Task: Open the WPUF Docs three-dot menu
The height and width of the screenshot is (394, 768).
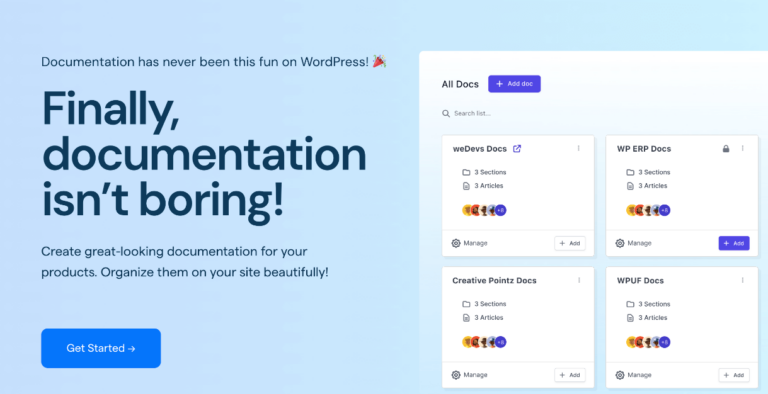Action: click(743, 280)
